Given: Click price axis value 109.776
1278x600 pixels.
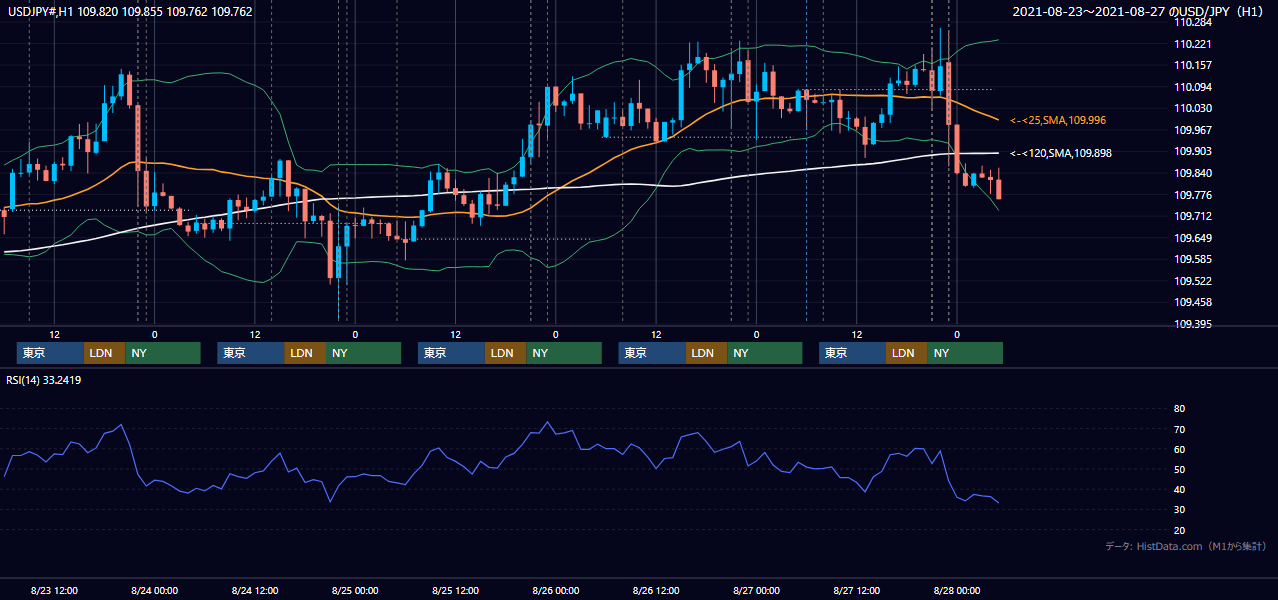Looking at the screenshot, I should click(1192, 194).
